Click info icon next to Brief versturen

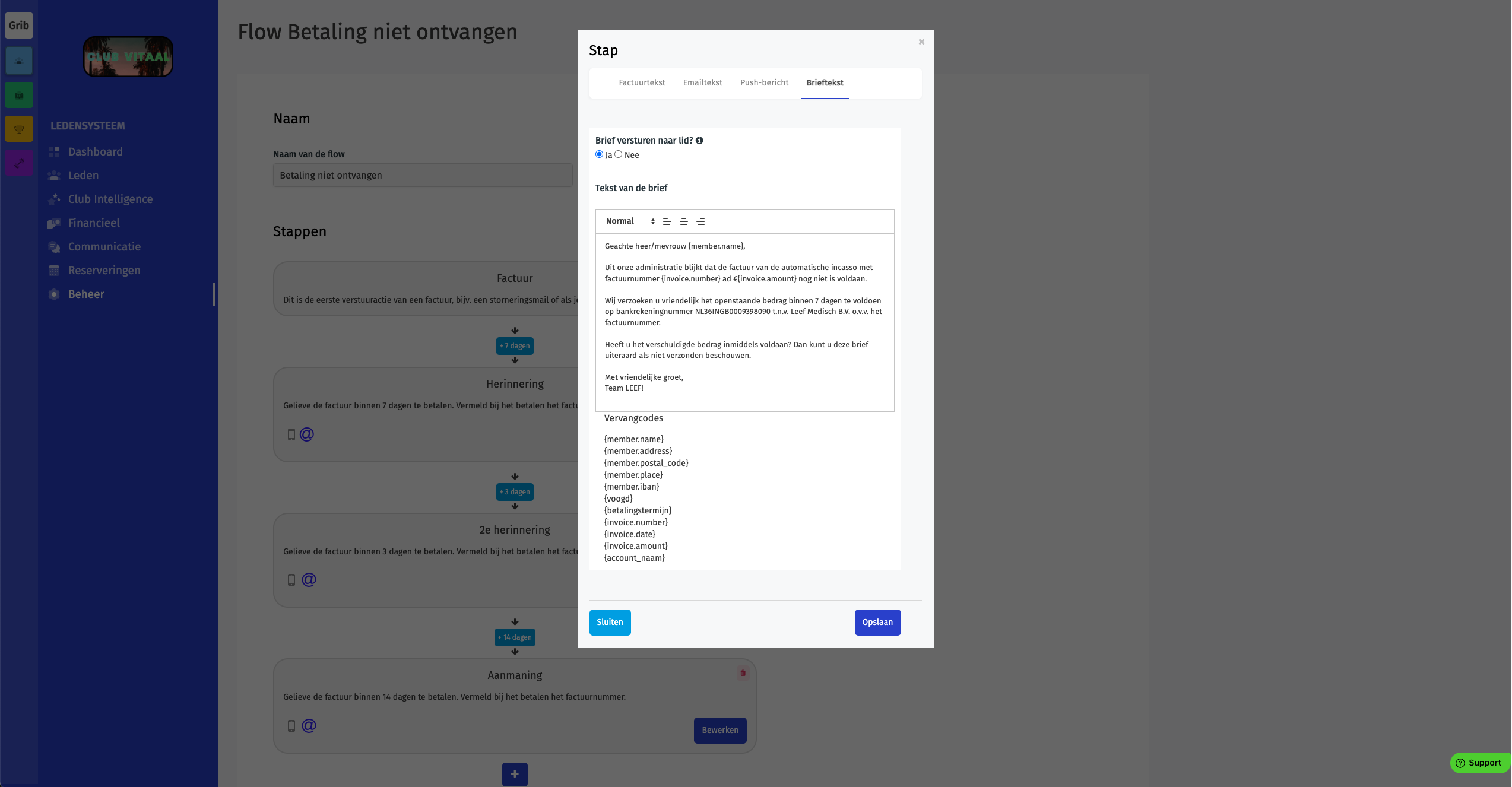point(699,141)
